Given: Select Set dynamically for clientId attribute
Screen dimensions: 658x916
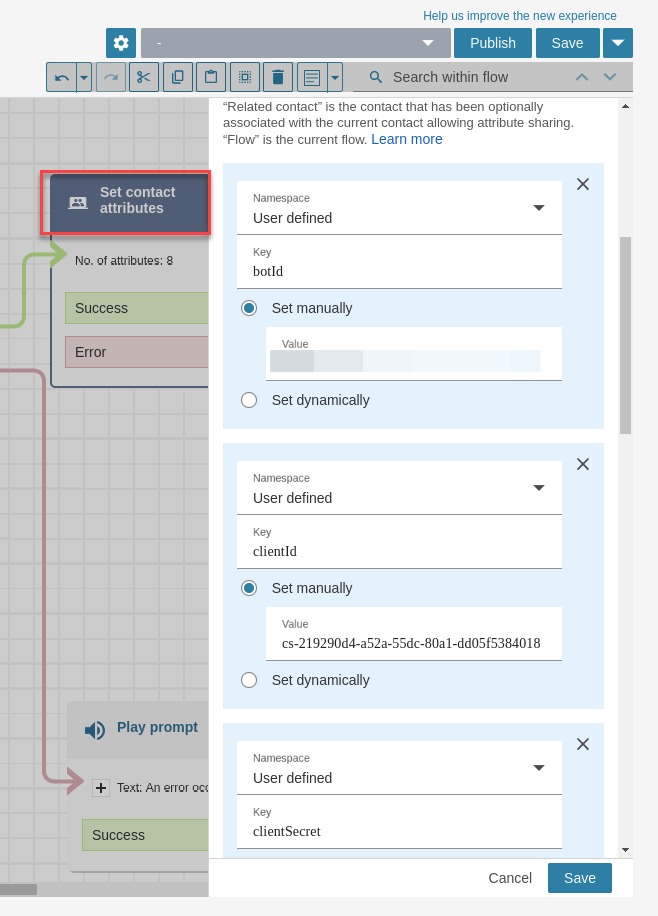Looking at the screenshot, I should click(249, 680).
